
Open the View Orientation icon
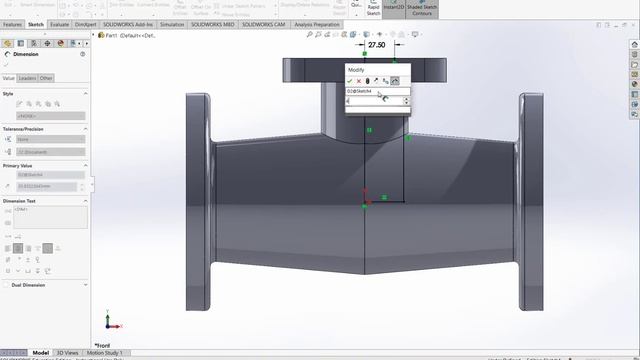pos(353,35)
